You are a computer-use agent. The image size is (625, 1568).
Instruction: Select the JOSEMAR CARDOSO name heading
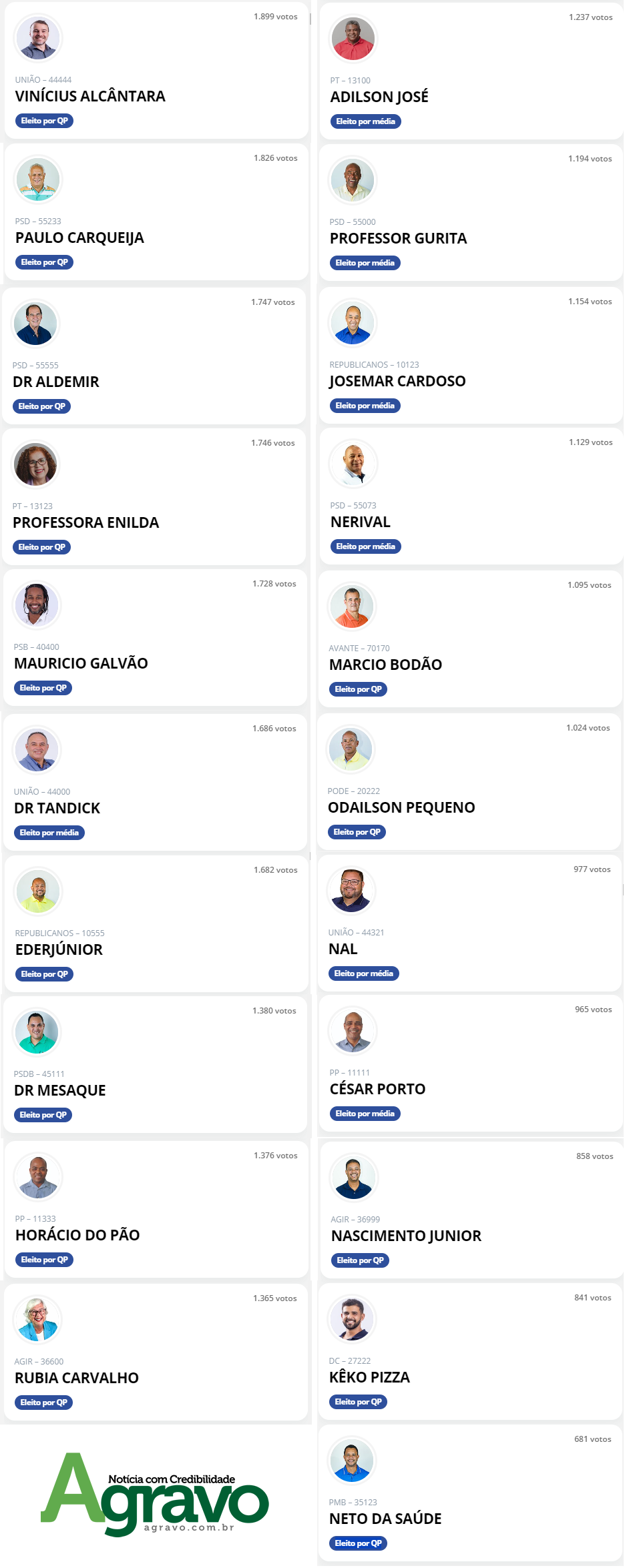tap(397, 381)
